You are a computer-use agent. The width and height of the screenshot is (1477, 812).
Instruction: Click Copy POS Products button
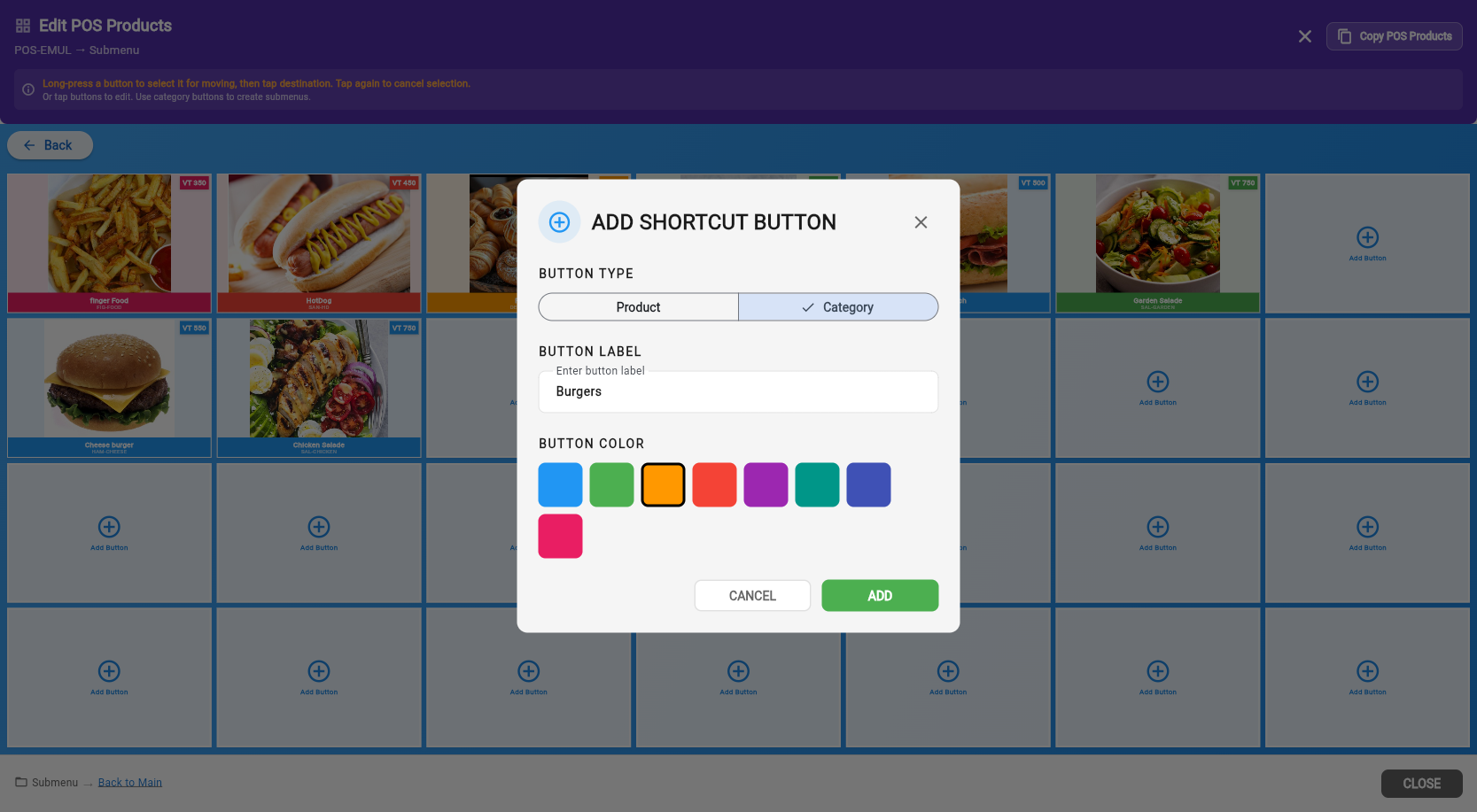(x=1394, y=36)
